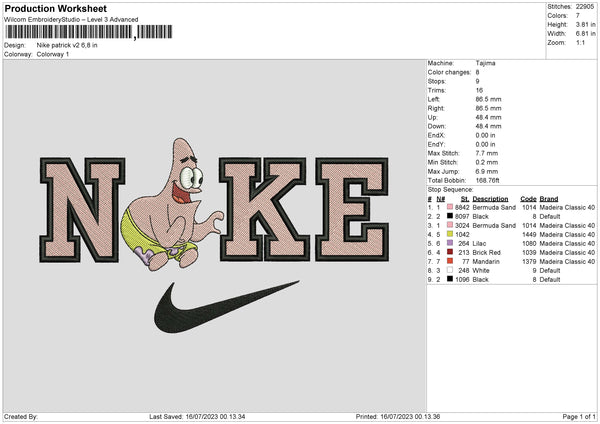
Task: Click the letter K in the design preview
Action: (264, 209)
